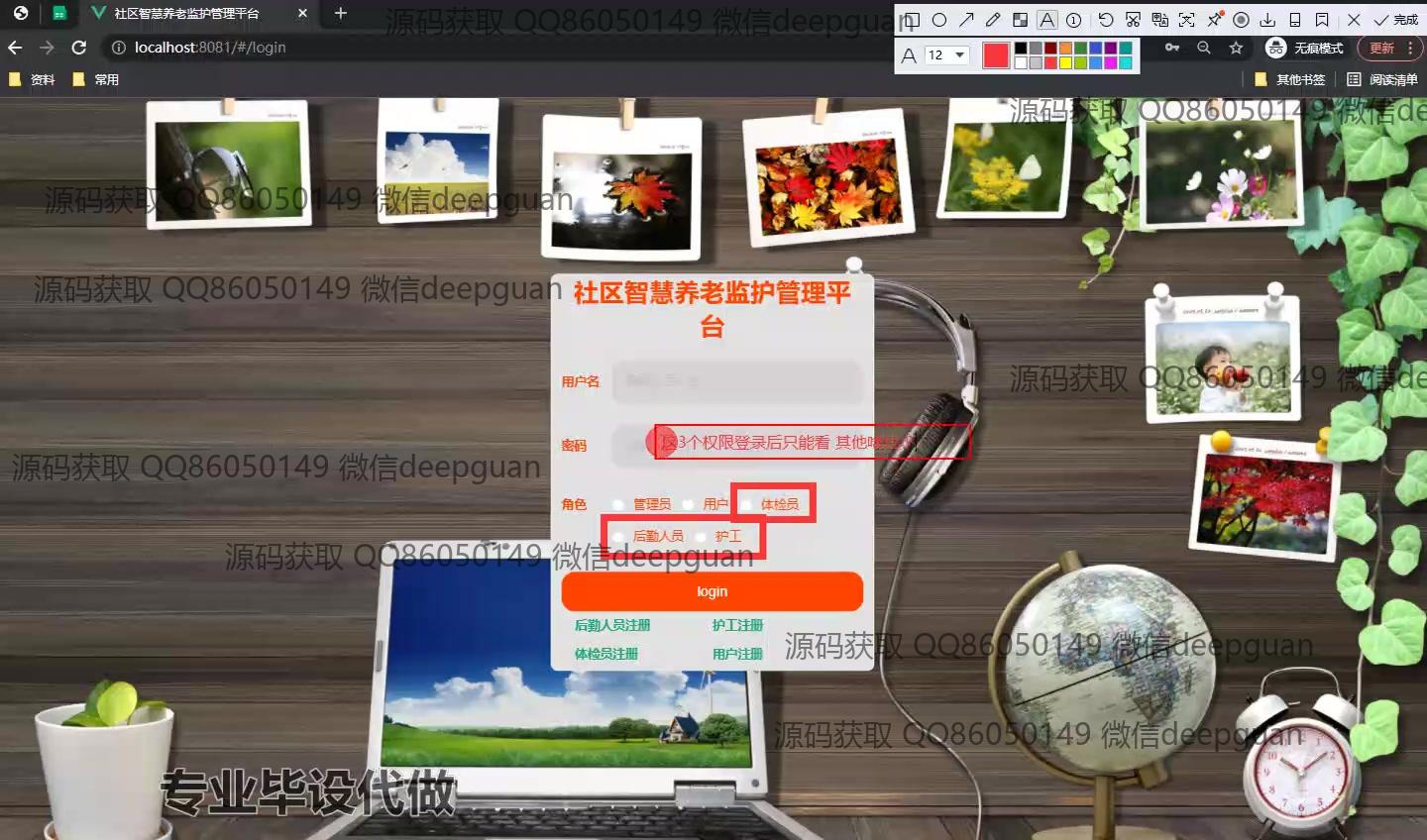The width and height of the screenshot is (1427, 840).
Task: Click the 无痕模式 incognito indicator
Action: click(1306, 48)
